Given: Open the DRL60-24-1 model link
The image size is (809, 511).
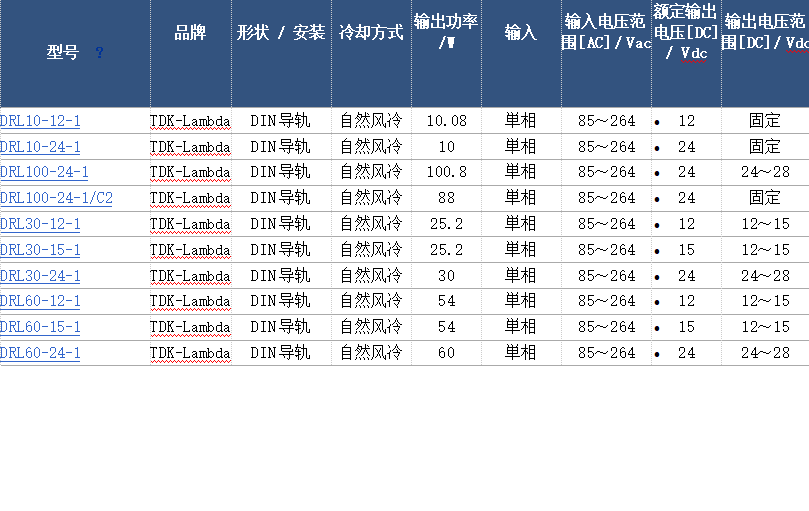Looking at the screenshot, I should (x=41, y=353).
